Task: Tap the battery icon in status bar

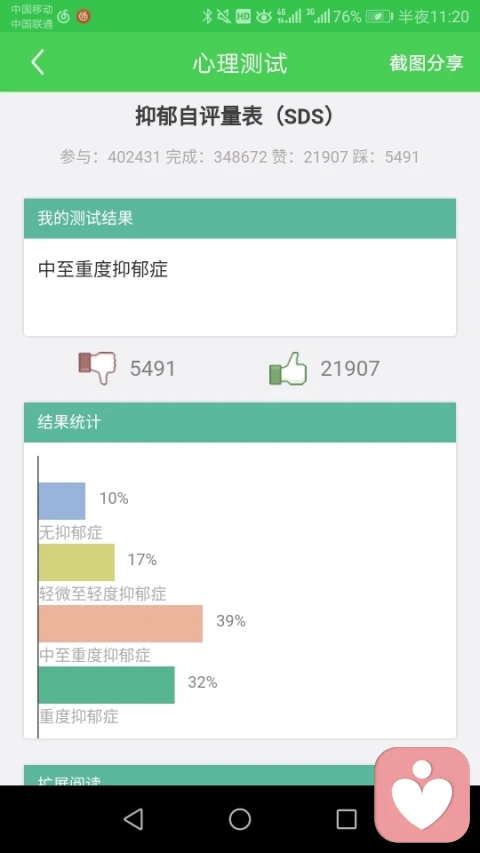Action: tap(379, 17)
